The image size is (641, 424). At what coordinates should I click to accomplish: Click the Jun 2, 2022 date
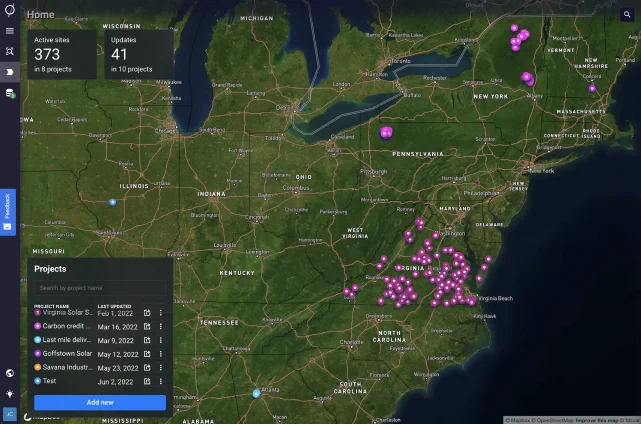[x=115, y=382]
